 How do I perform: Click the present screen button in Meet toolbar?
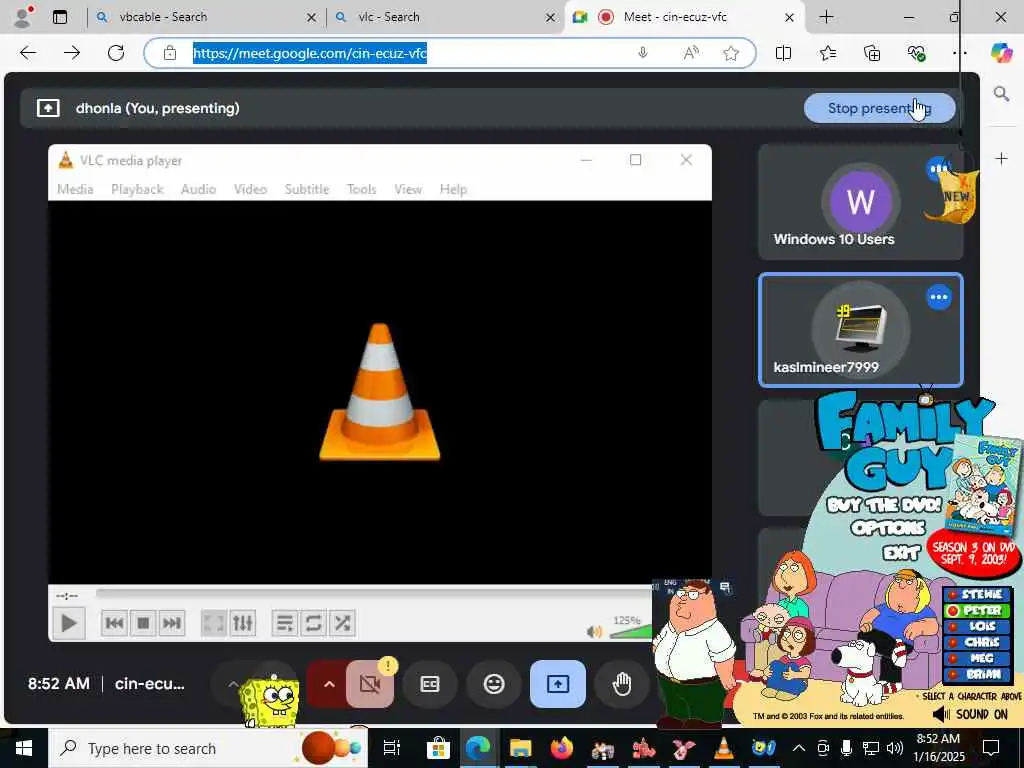click(558, 684)
